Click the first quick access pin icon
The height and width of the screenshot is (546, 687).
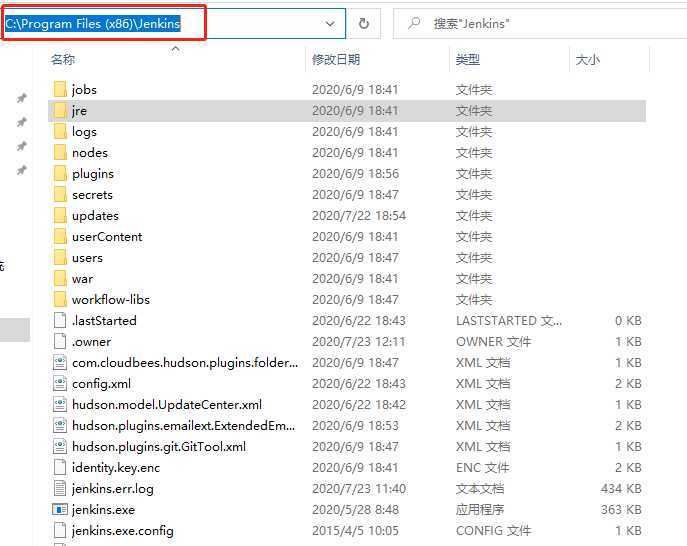tap(21, 98)
